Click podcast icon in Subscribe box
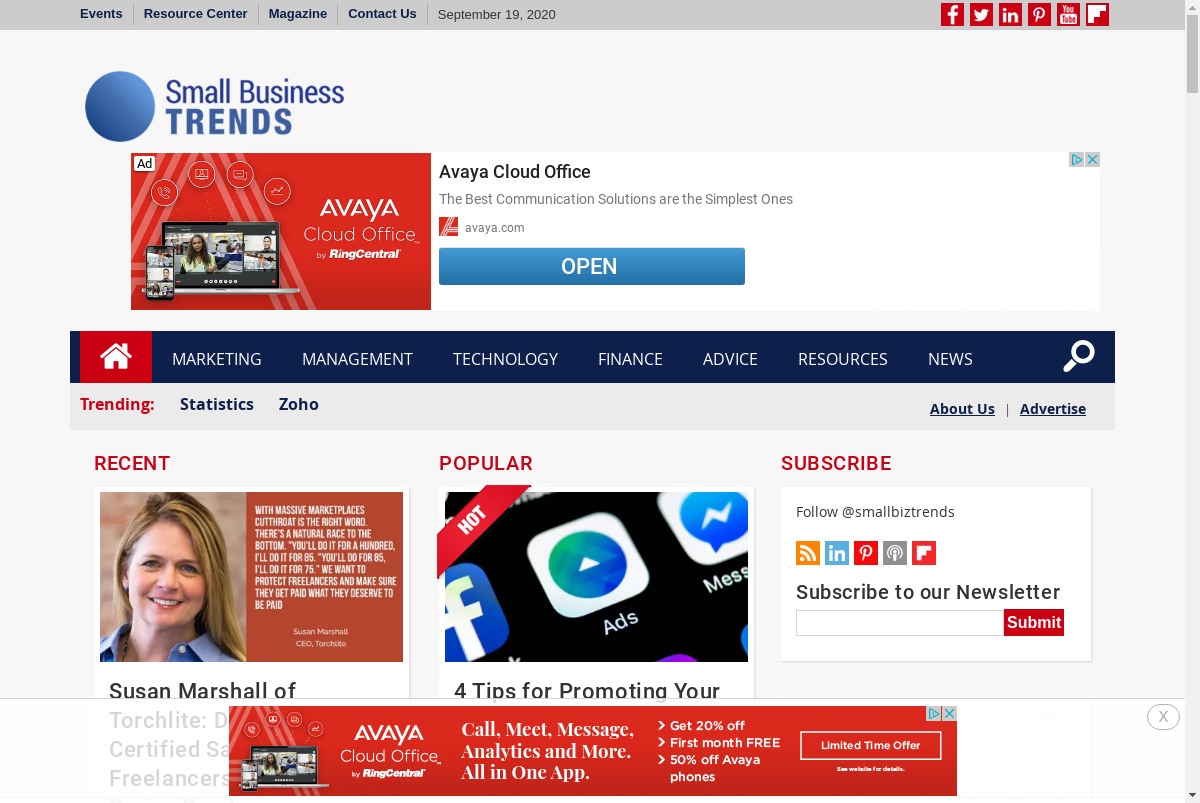This screenshot has height=803, width=1200. click(895, 553)
